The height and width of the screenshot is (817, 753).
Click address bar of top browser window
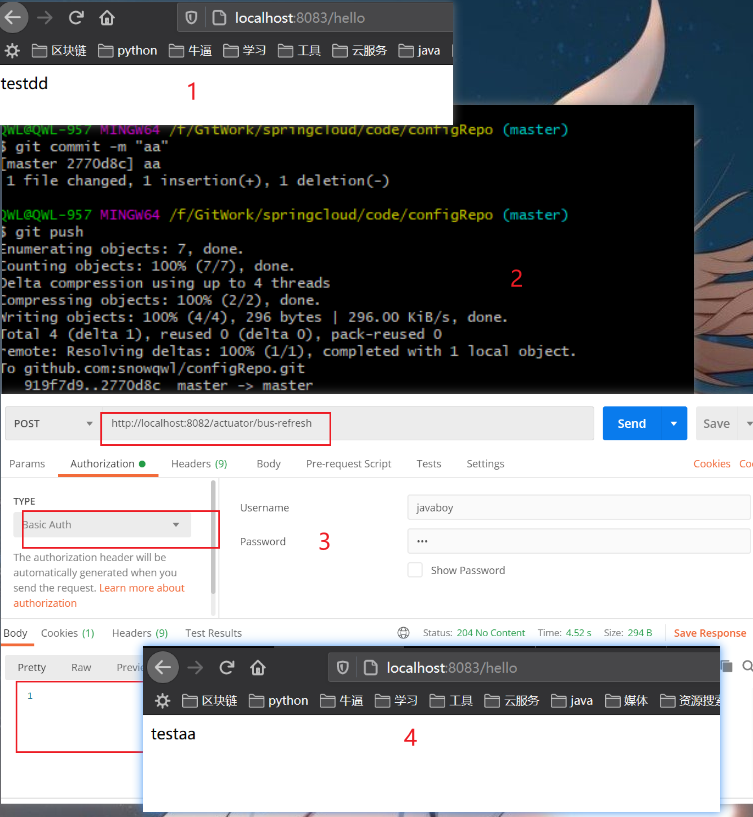click(315, 18)
